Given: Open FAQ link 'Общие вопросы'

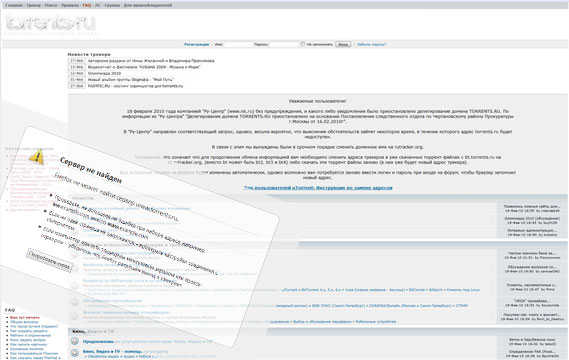Looking at the screenshot, I should [x=24, y=322].
